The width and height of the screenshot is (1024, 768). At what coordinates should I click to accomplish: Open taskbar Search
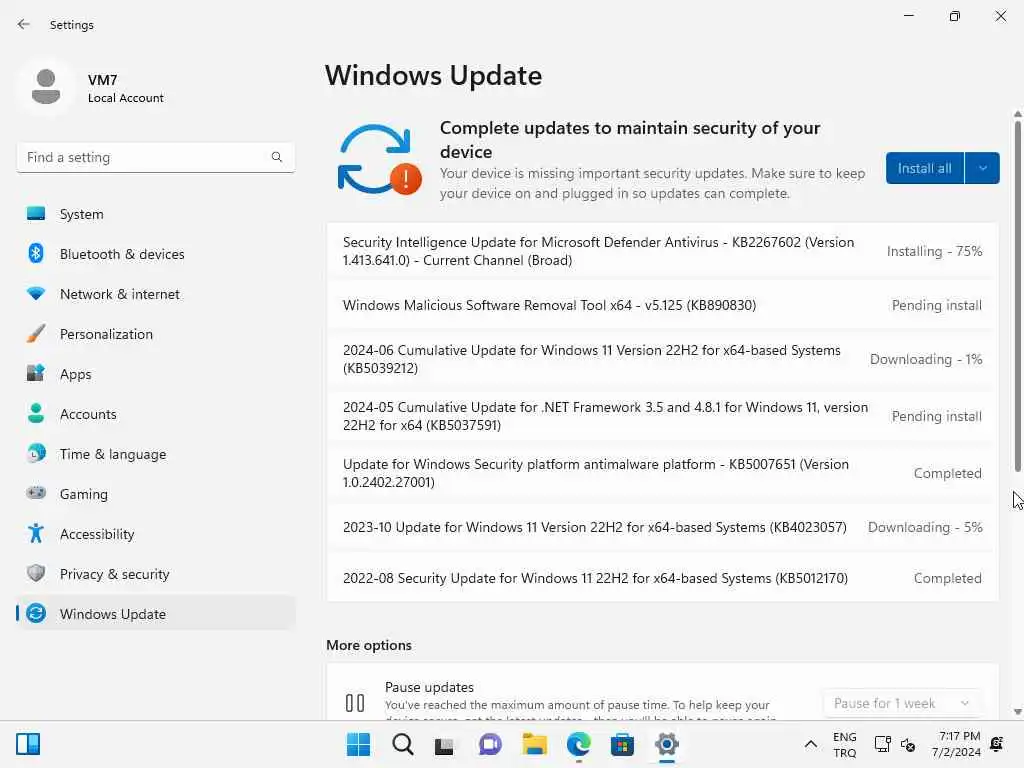click(x=402, y=744)
